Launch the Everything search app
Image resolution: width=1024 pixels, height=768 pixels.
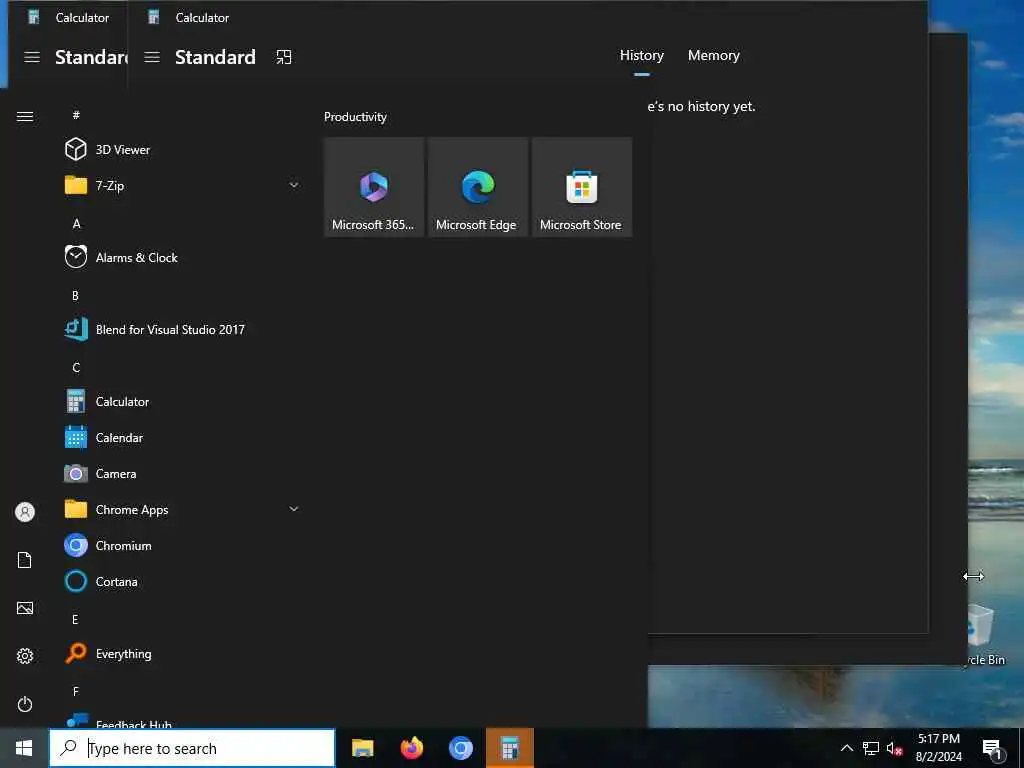(182, 654)
